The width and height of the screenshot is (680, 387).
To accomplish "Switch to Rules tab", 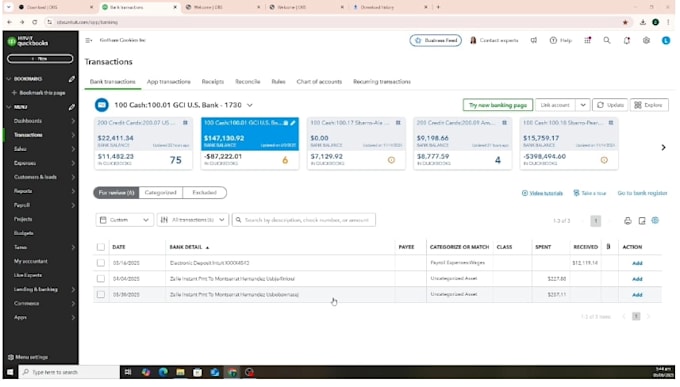I will coord(278,82).
